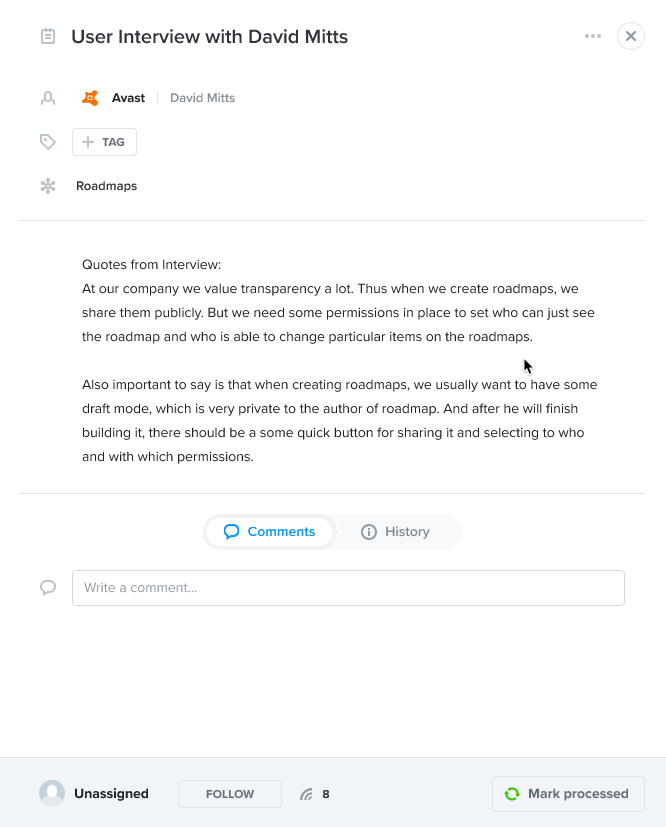
Task: Click the tag icon
Action: (x=48, y=142)
